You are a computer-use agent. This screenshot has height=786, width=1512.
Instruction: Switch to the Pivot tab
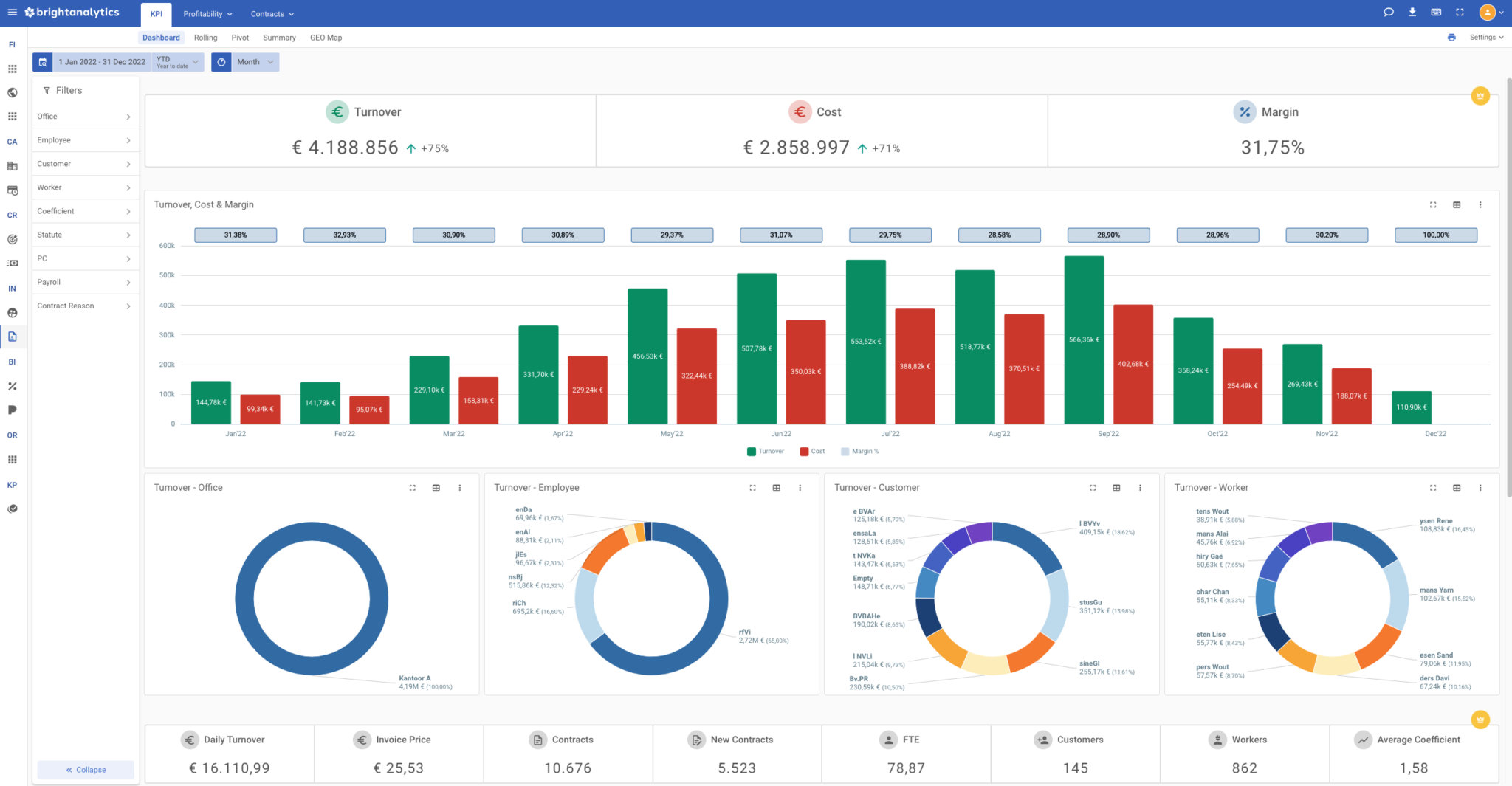tap(240, 38)
